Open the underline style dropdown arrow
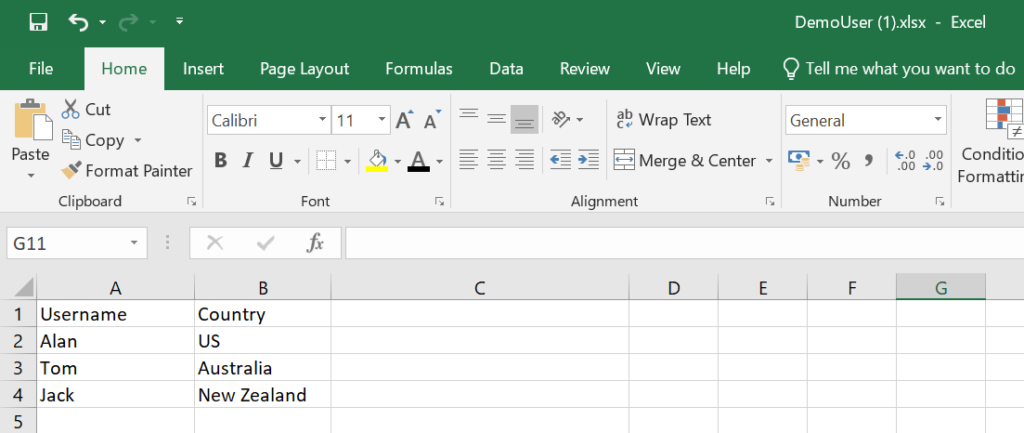Viewport: 1024px width, 433px height. [297, 161]
